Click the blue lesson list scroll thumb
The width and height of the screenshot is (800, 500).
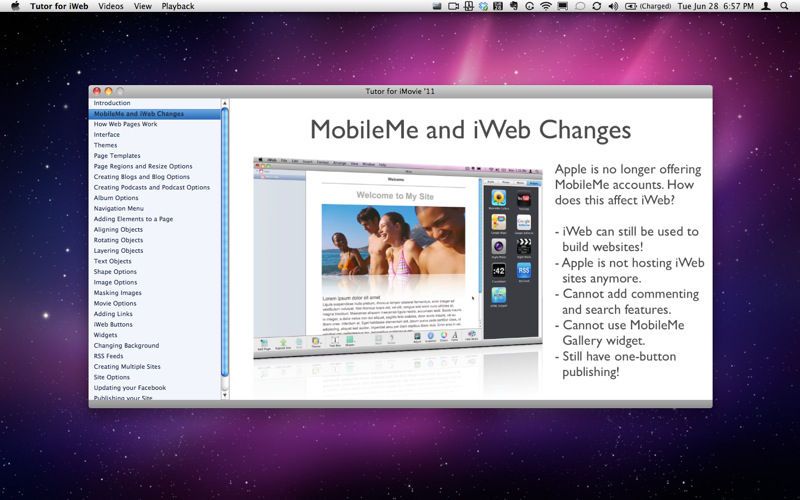pyautogui.click(x=224, y=242)
